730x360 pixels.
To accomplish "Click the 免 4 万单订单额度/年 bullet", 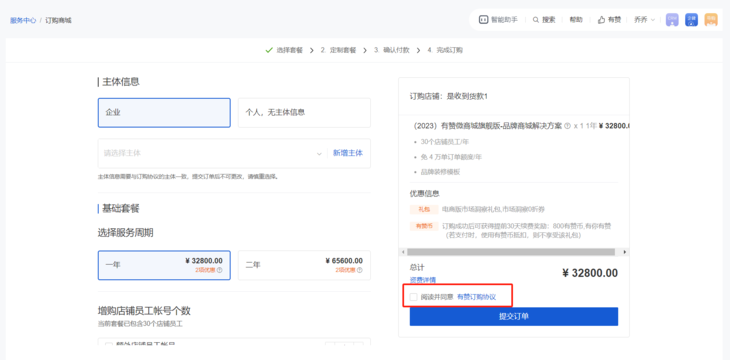I will [x=451, y=157].
